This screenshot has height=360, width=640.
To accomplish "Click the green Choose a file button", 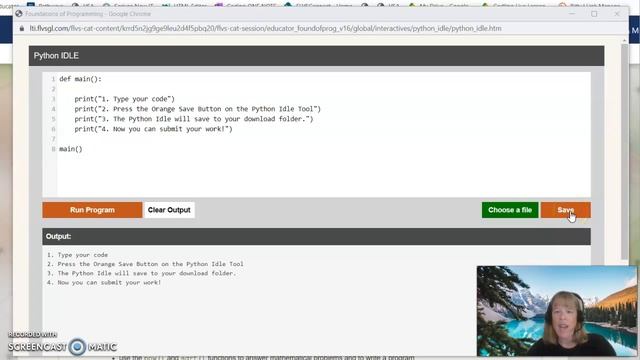I will click(510, 210).
